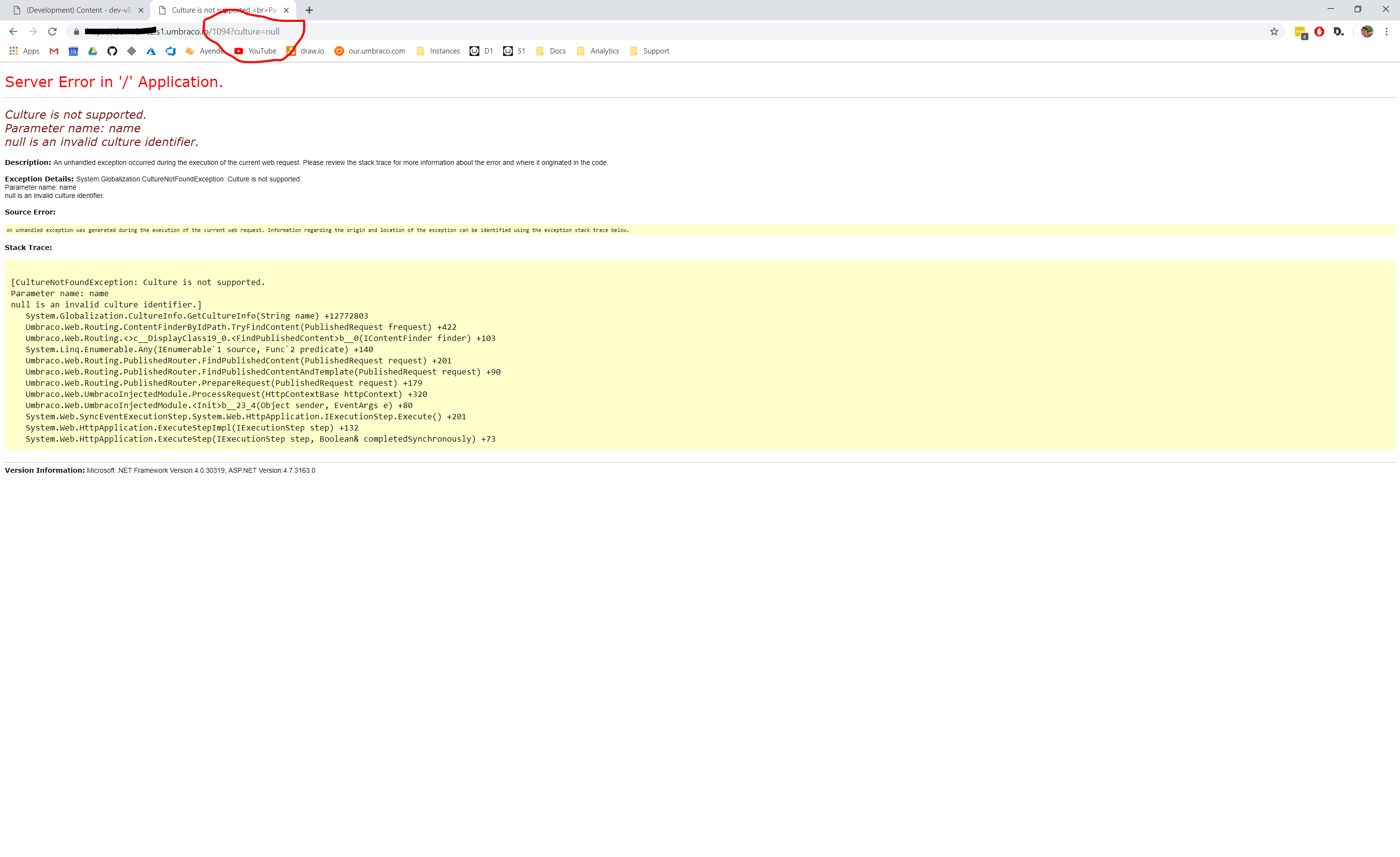Open Gmail from the bookmarks bar
The height and width of the screenshot is (857, 1400).
53,51
